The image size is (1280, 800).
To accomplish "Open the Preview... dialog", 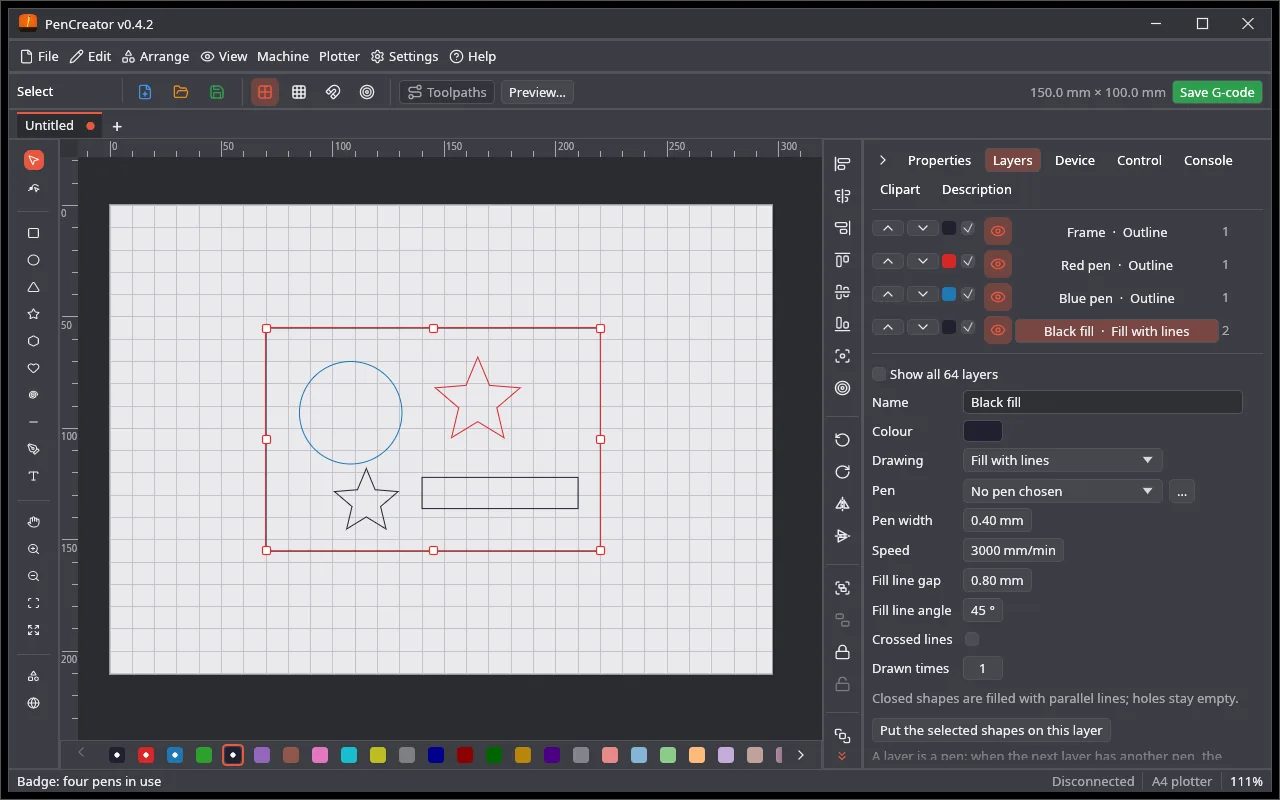I will click(x=537, y=92).
